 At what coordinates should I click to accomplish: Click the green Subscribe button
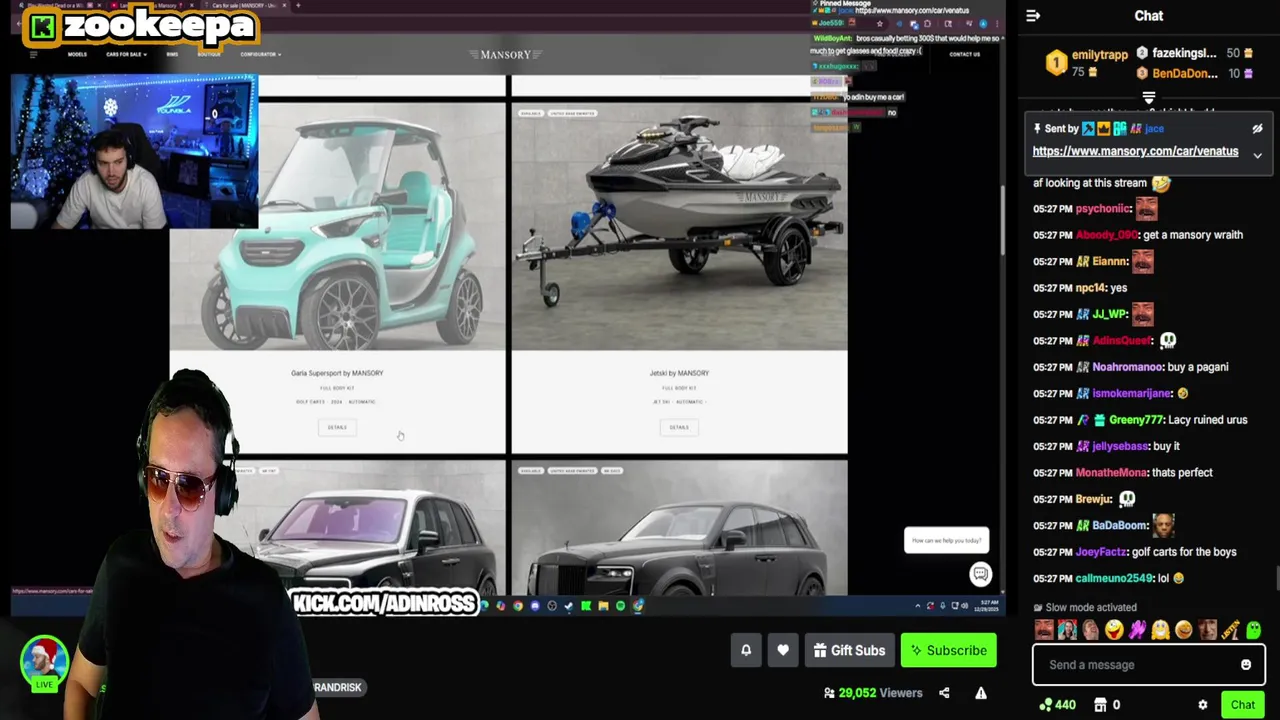pyautogui.click(x=949, y=650)
